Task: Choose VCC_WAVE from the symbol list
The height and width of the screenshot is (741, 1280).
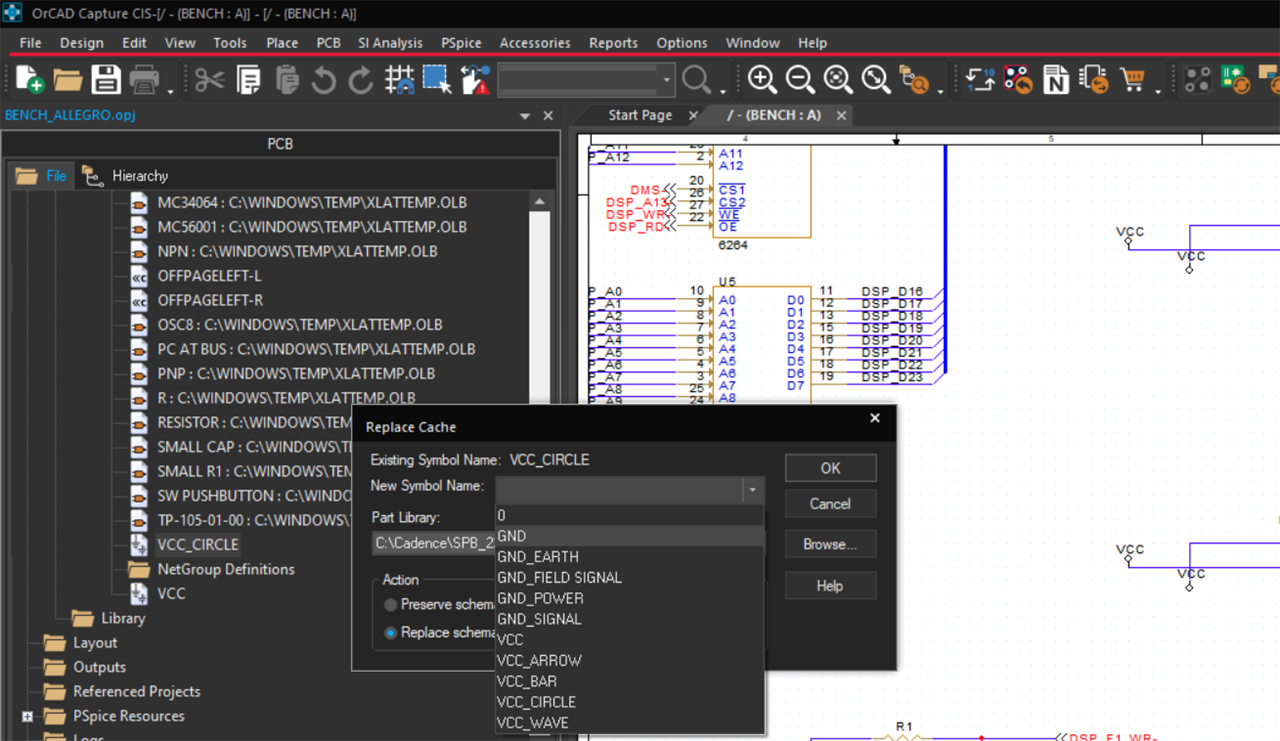Action: [x=630, y=723]
